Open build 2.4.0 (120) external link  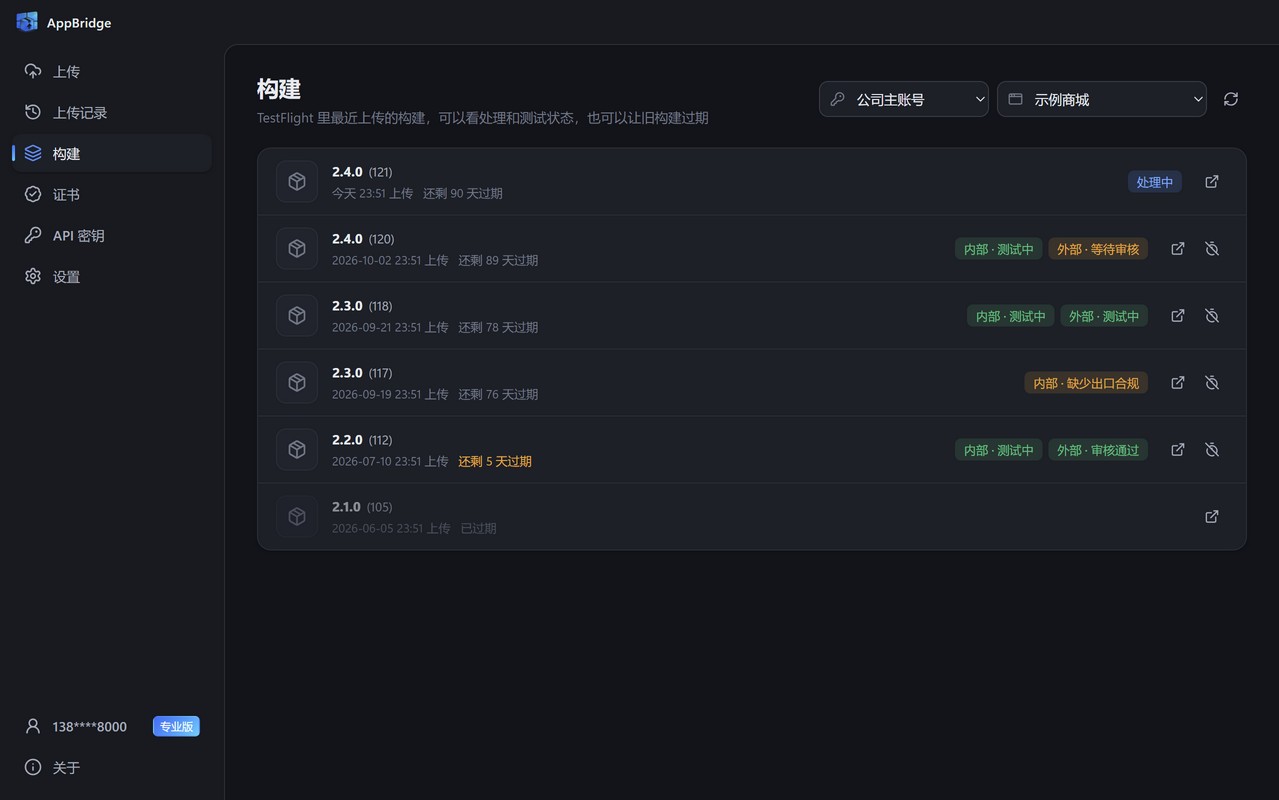[x=1178, y=249]
